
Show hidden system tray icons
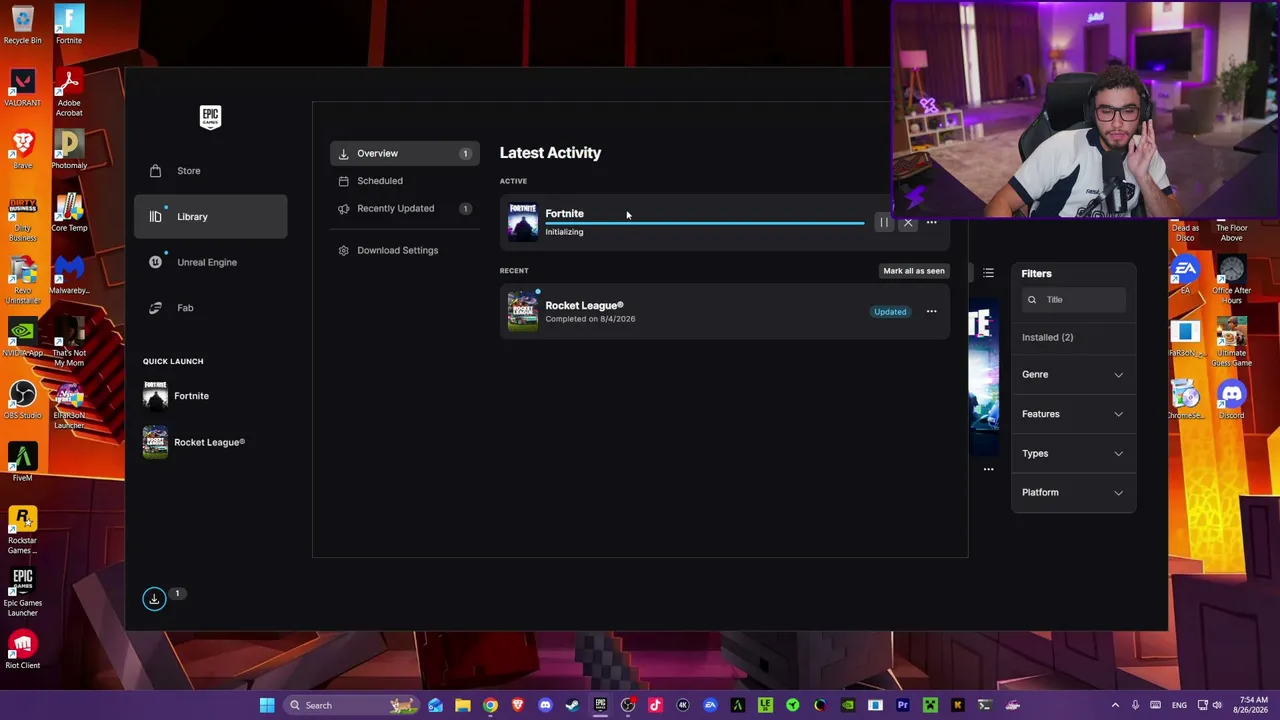tap(1115, 706)
